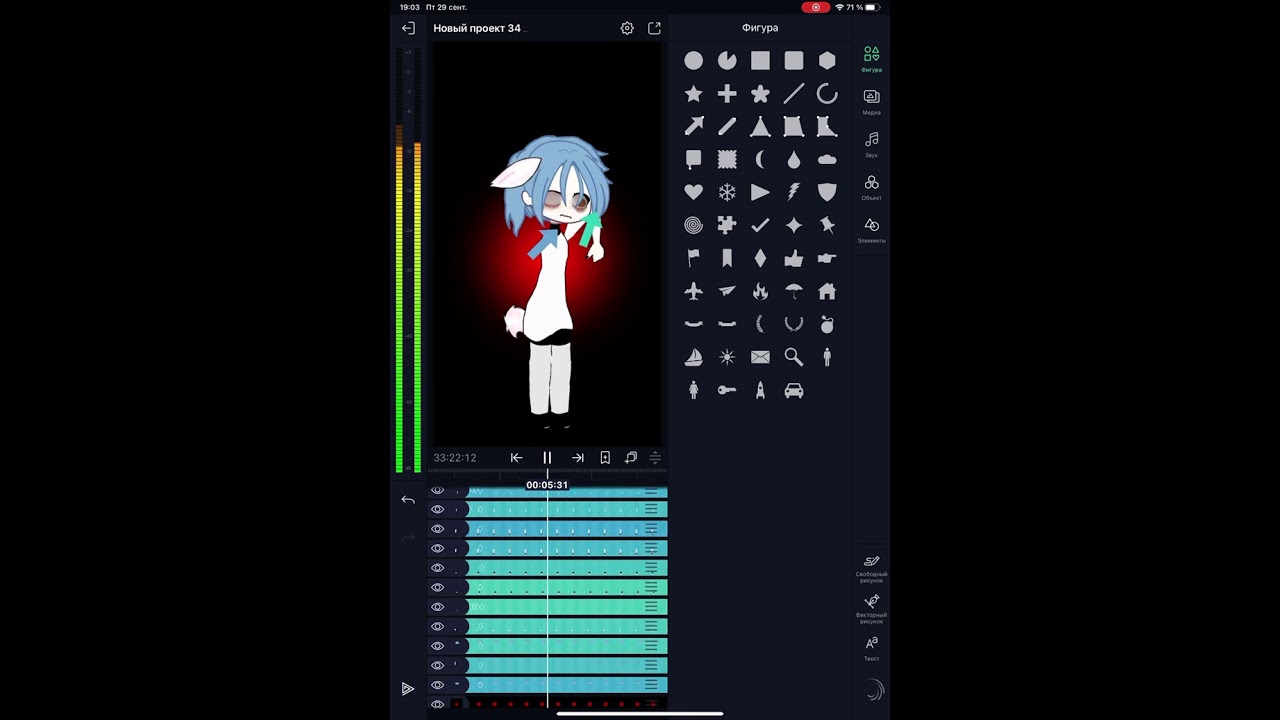1280x720 pixels.
Task: Tap the export share icon
Action: [654, 28]
